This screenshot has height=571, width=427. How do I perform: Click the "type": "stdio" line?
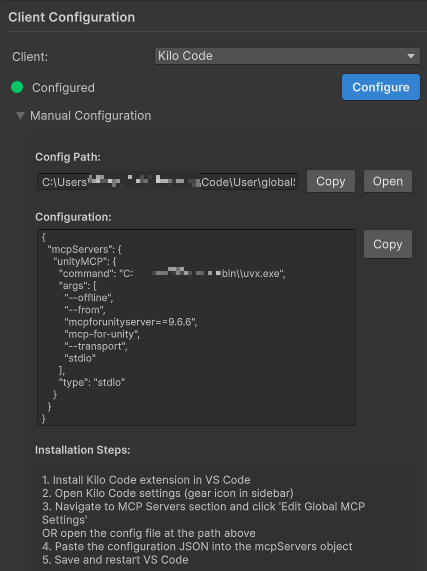tap(92, 382)
